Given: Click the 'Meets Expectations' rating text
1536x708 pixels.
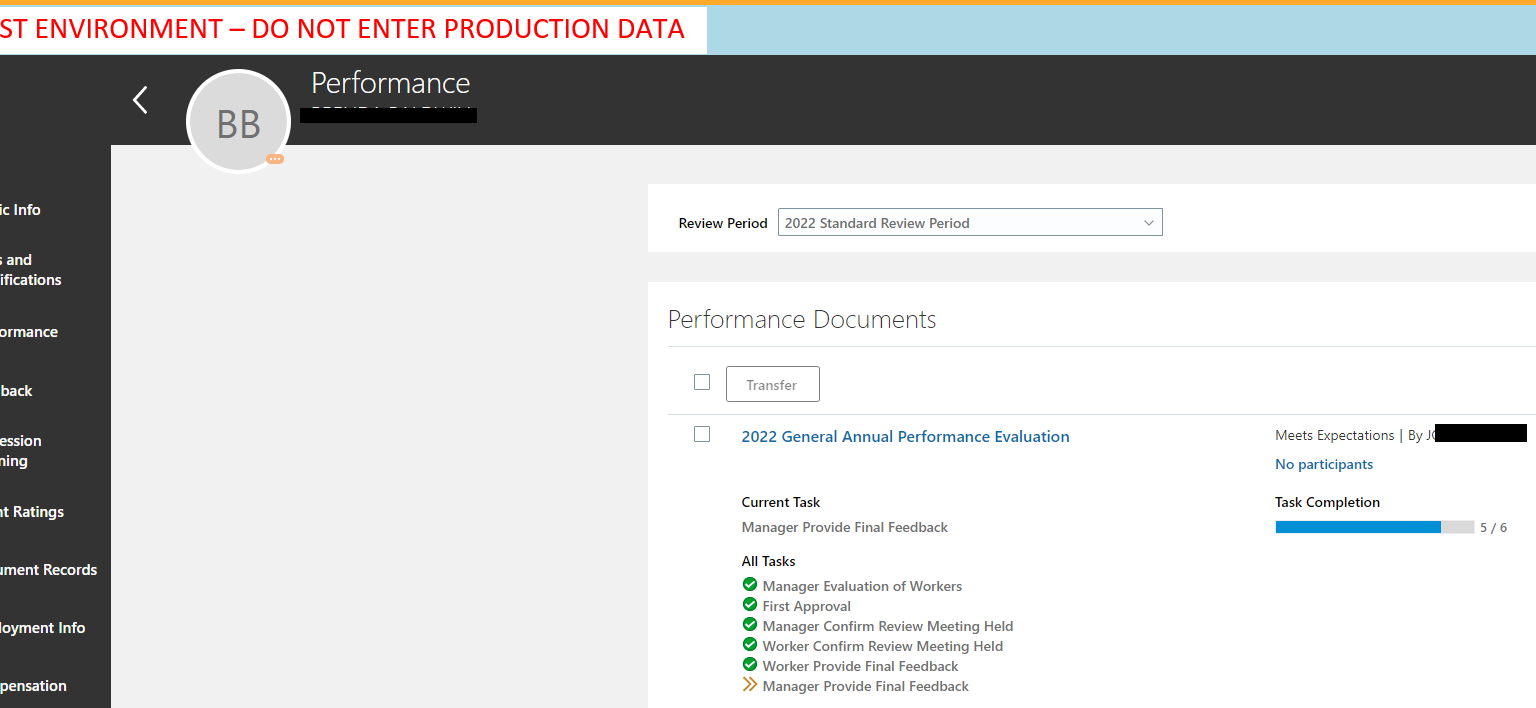Looking at the screenshot, I should pos(1334,435).
